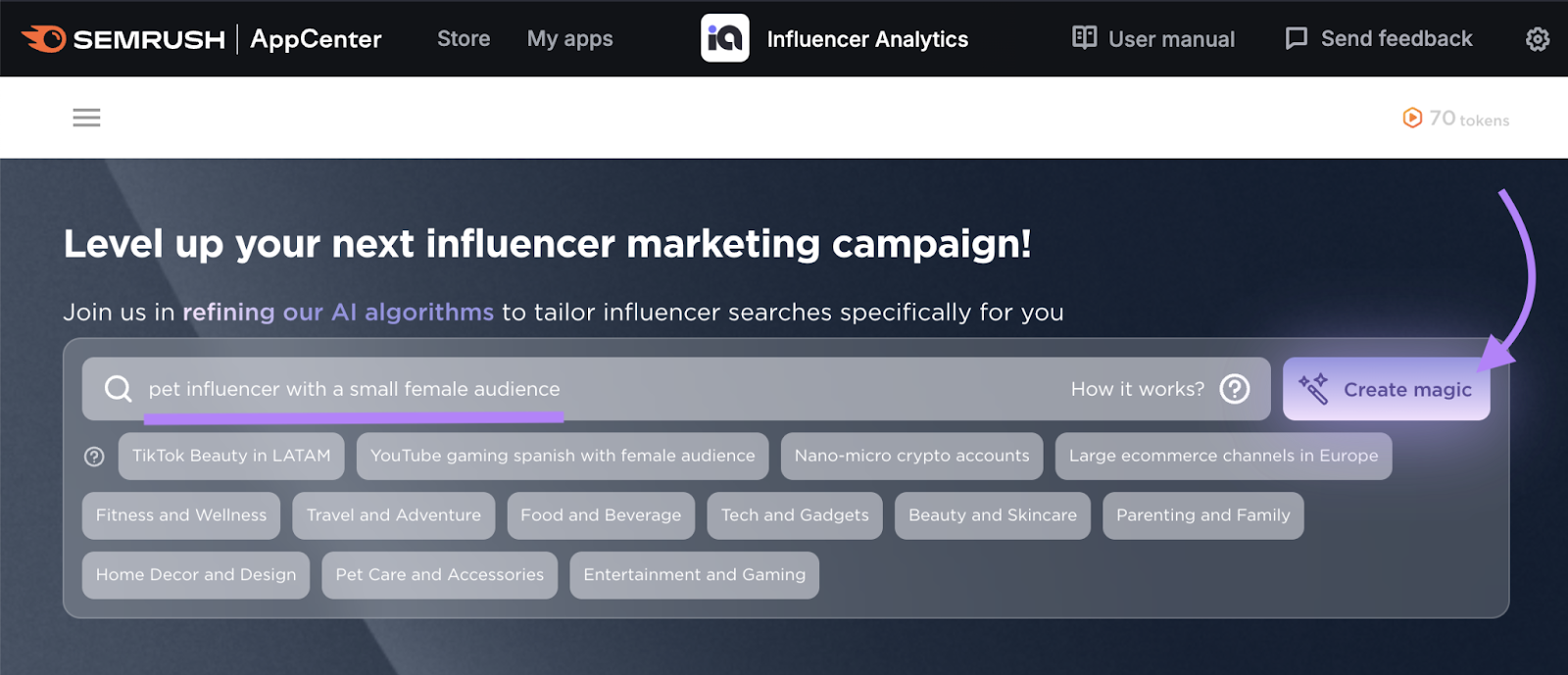Screen dimensions: 1568x675
Task: Open the settings gear icon
Action: tap(1538, 39)
